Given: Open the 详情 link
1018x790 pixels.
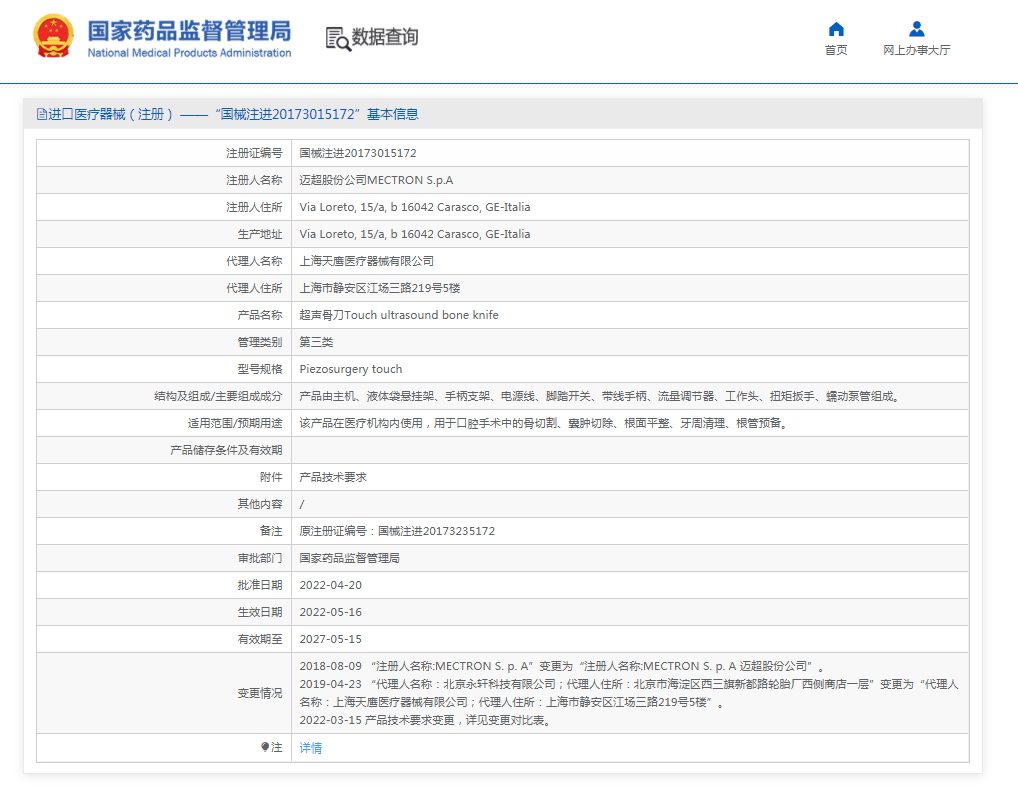Looking at the screenshot, I should click(311, 748).
